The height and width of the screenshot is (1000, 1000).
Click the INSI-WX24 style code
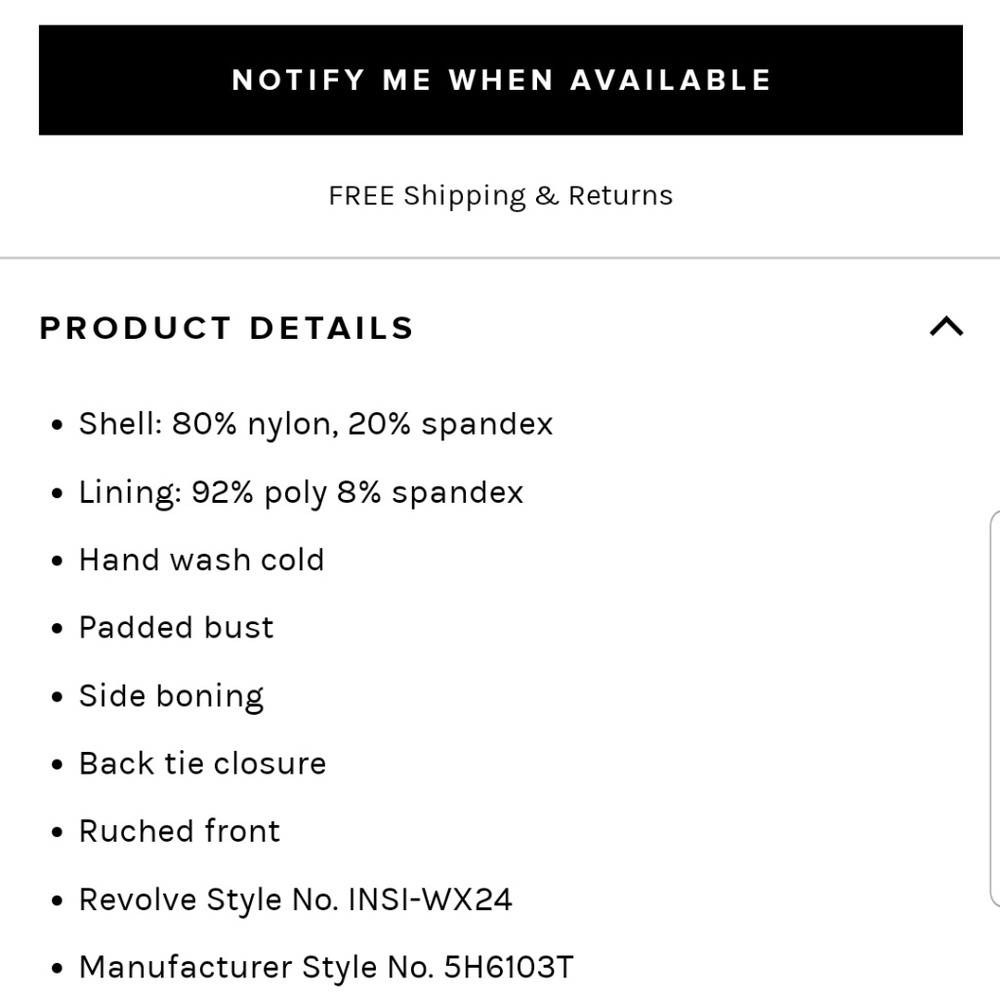[x=430, y=899]
